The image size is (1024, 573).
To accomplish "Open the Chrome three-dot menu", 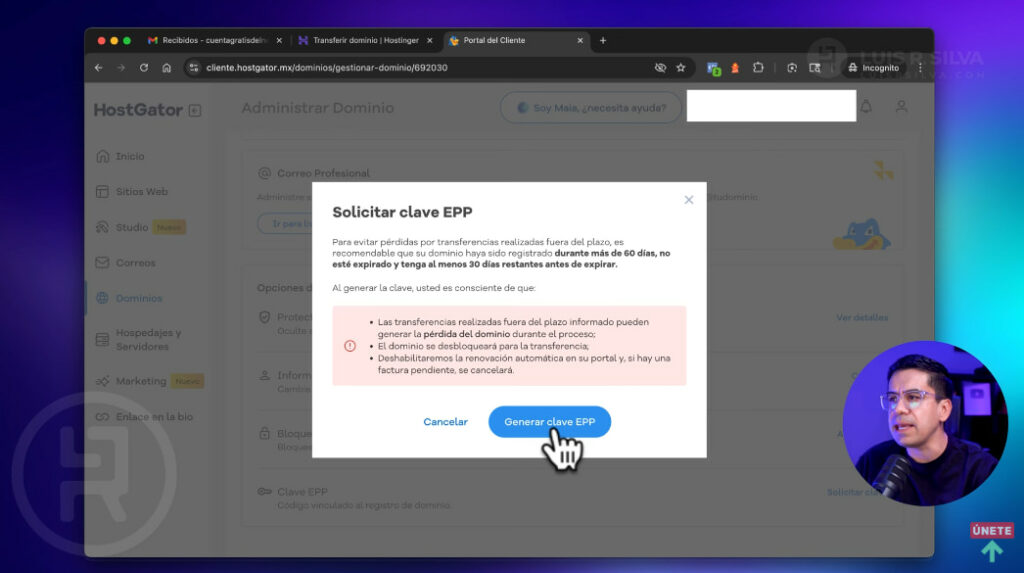I will tap(920, 67).
